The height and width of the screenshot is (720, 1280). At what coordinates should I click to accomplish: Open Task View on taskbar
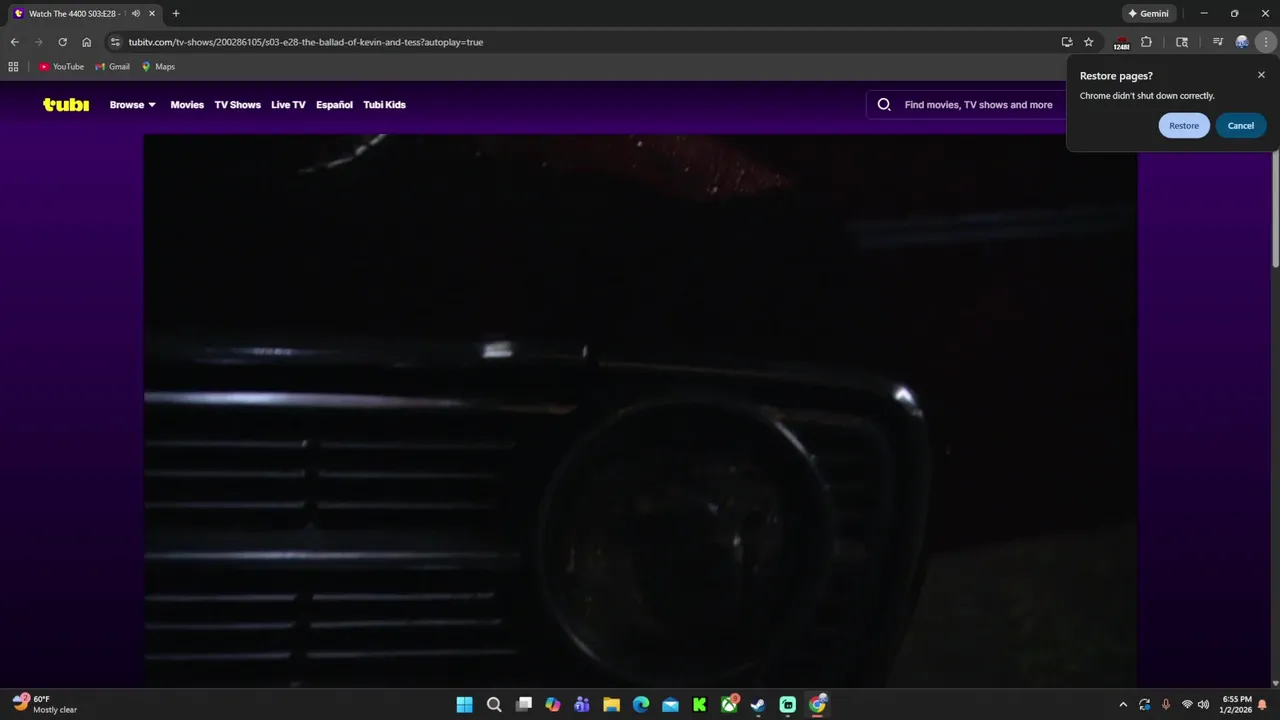click(524, 705)
